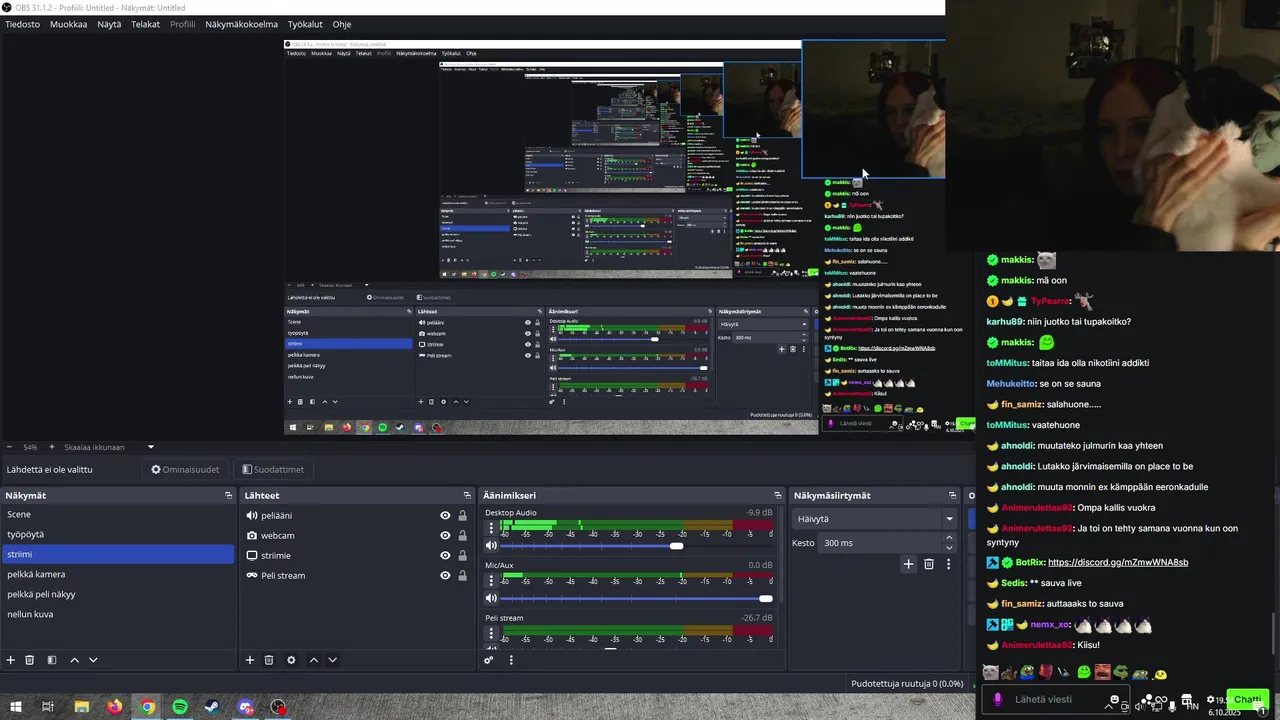Open scene filters icon in Näkymät toolbar
Viewport: 1280px width, 720px height.
tap(51, 660)
